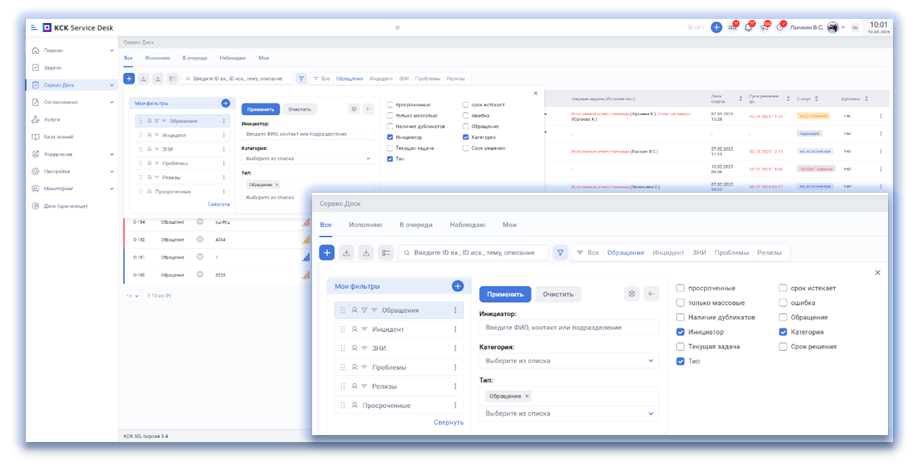Switch to Наблюдаю tab in enlarged inset

pyautogui.click(x=467, y=225)
